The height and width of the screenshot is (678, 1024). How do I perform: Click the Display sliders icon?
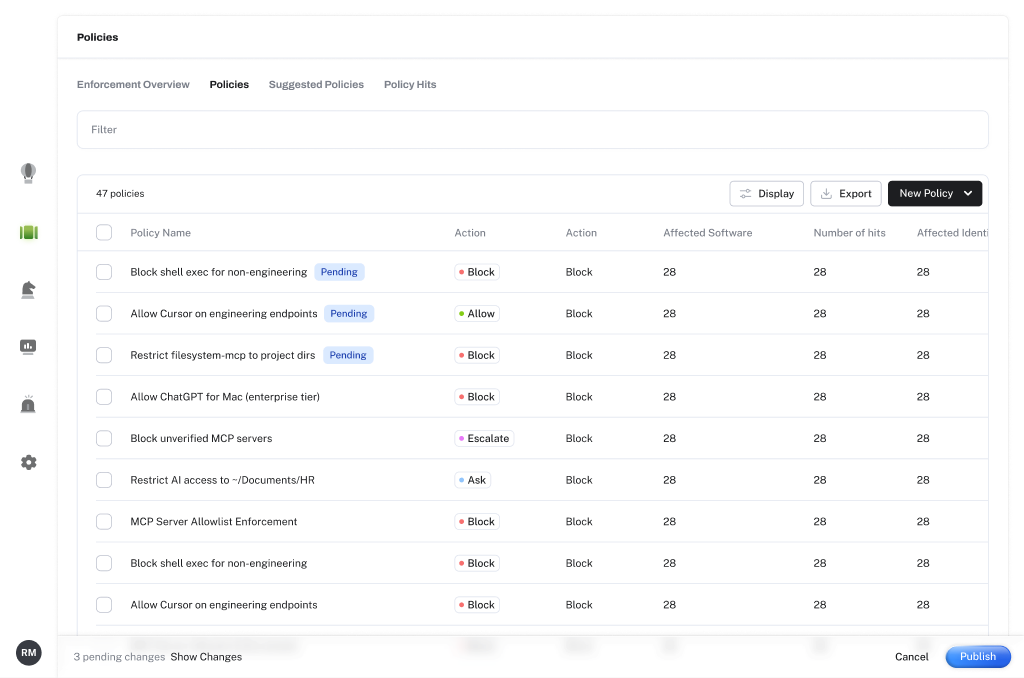(745, 193)
